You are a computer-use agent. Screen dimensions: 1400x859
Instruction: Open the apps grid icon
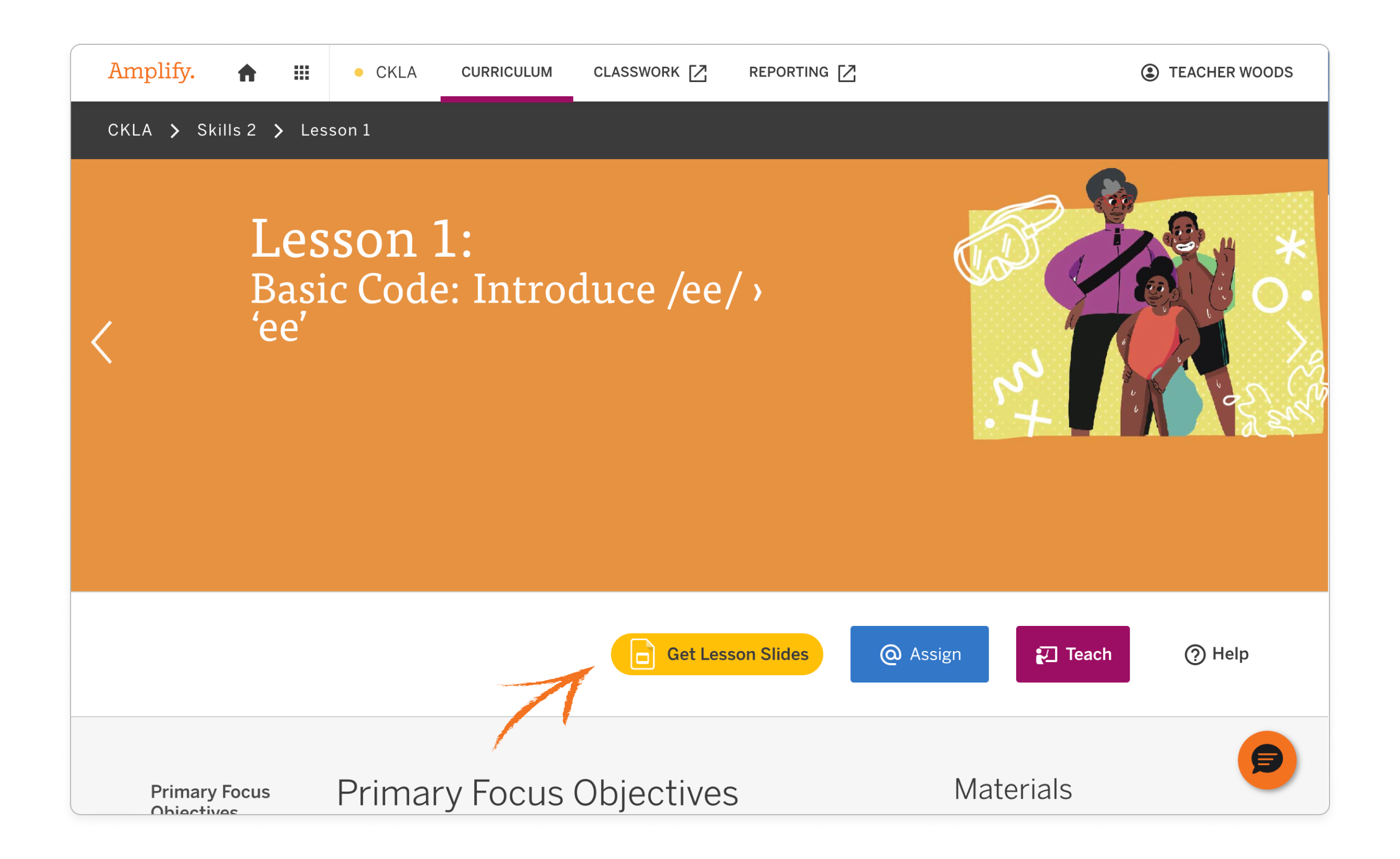tap(302, 73)
